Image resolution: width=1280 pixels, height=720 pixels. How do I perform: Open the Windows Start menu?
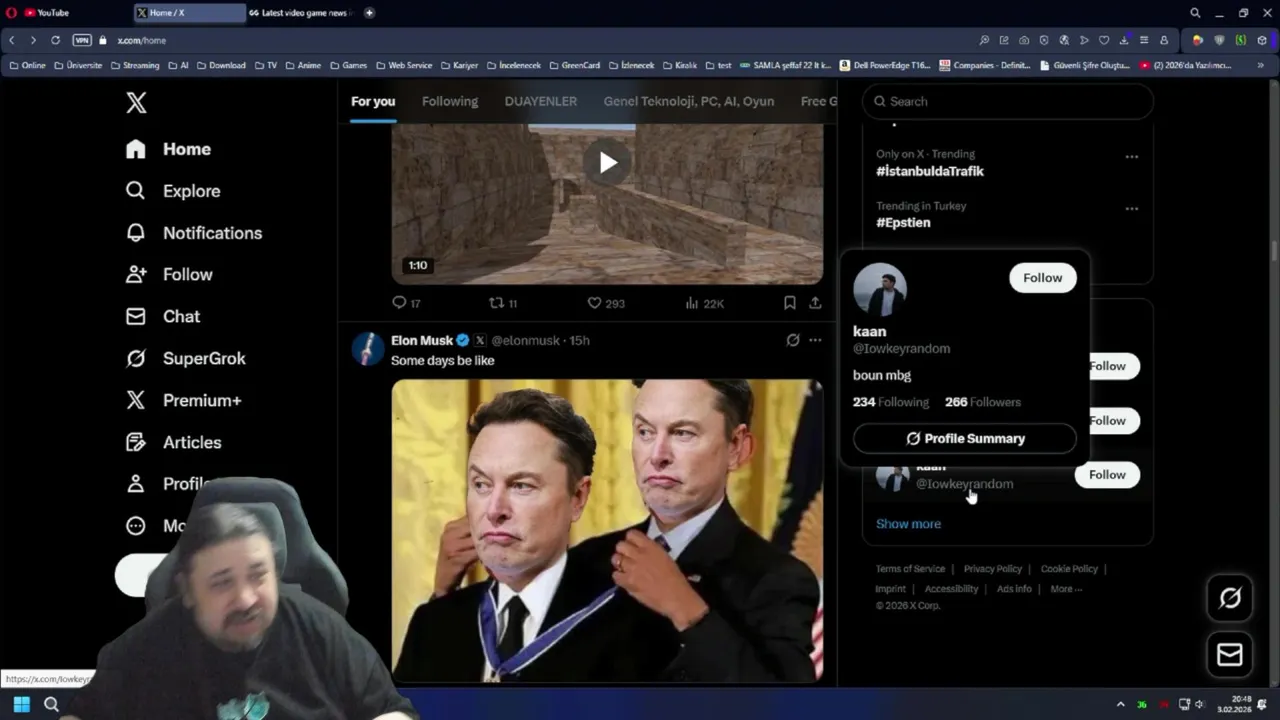[21, 704]
